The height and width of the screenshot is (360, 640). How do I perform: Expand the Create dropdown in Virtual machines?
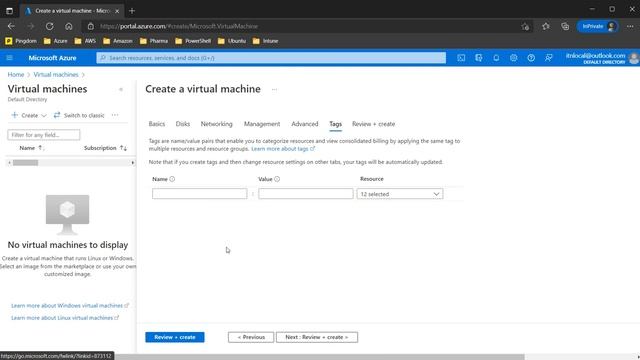click(29, 115)
